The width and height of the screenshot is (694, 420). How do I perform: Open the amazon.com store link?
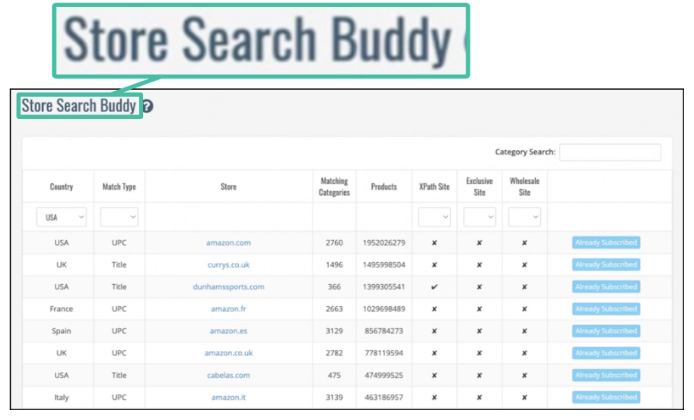[228, 243]
